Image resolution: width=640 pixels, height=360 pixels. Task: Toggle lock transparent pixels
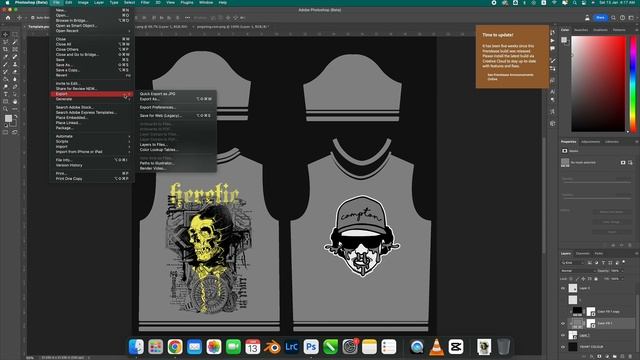point(571,279)
